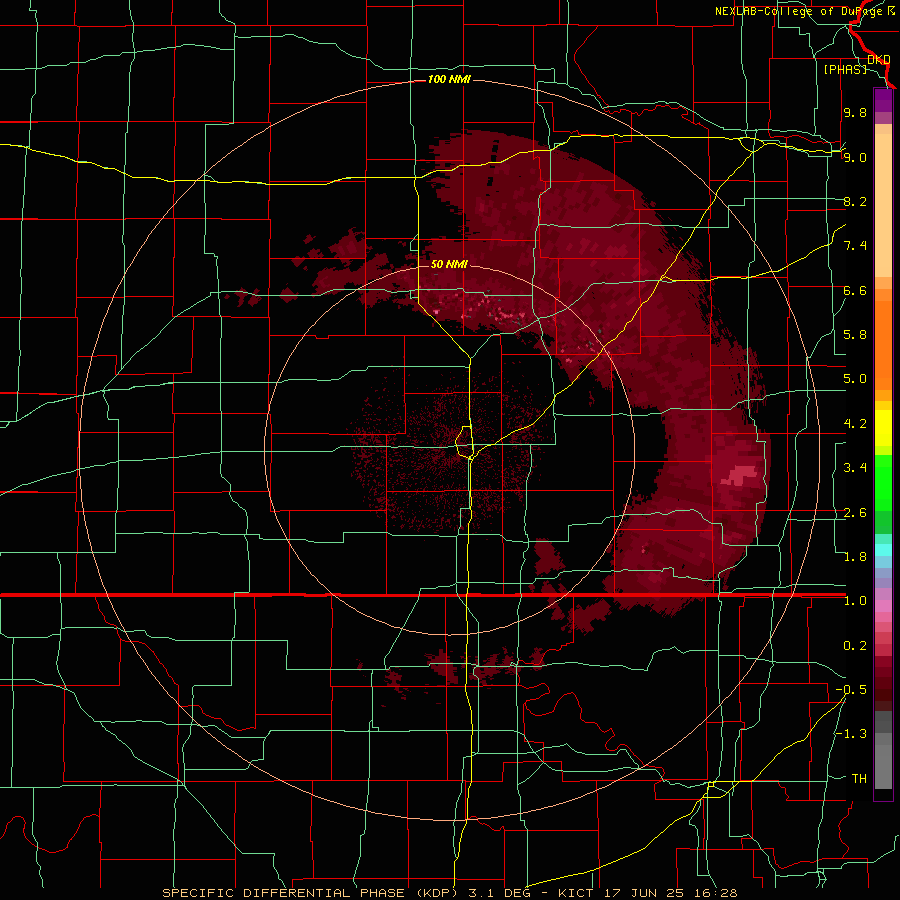Click the 9.8 value on the color scale
The height and width of the screenshot is (900, 900).
point(855,112)
